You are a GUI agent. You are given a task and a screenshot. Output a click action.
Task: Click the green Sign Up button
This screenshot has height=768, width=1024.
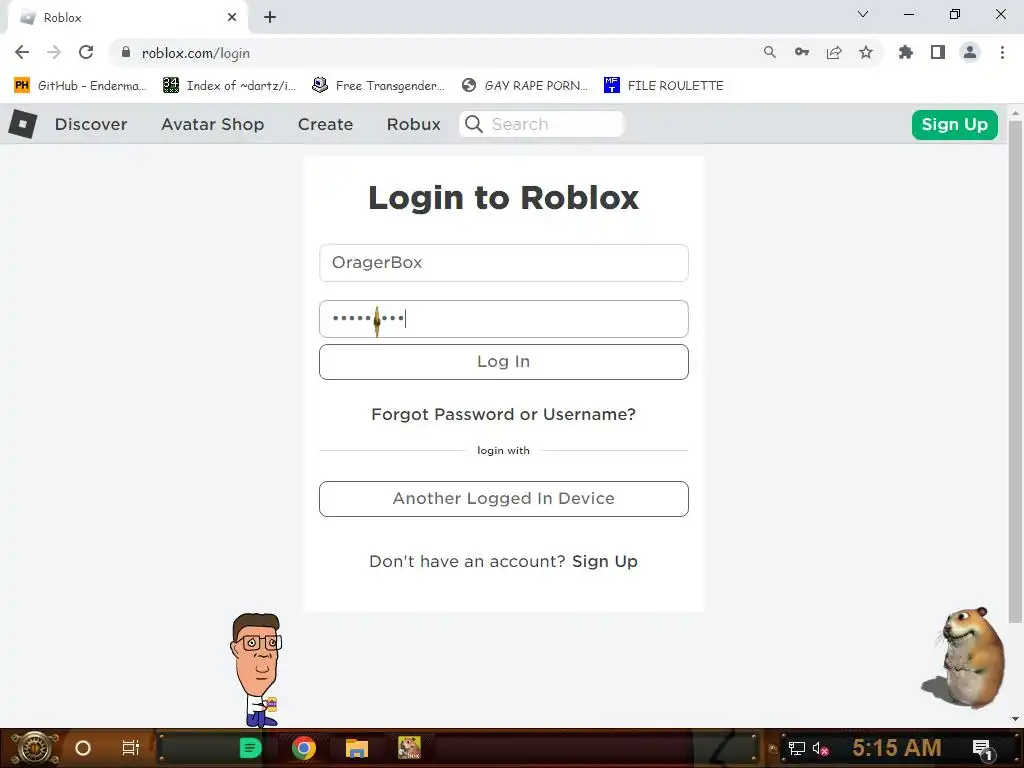point(954,125)
